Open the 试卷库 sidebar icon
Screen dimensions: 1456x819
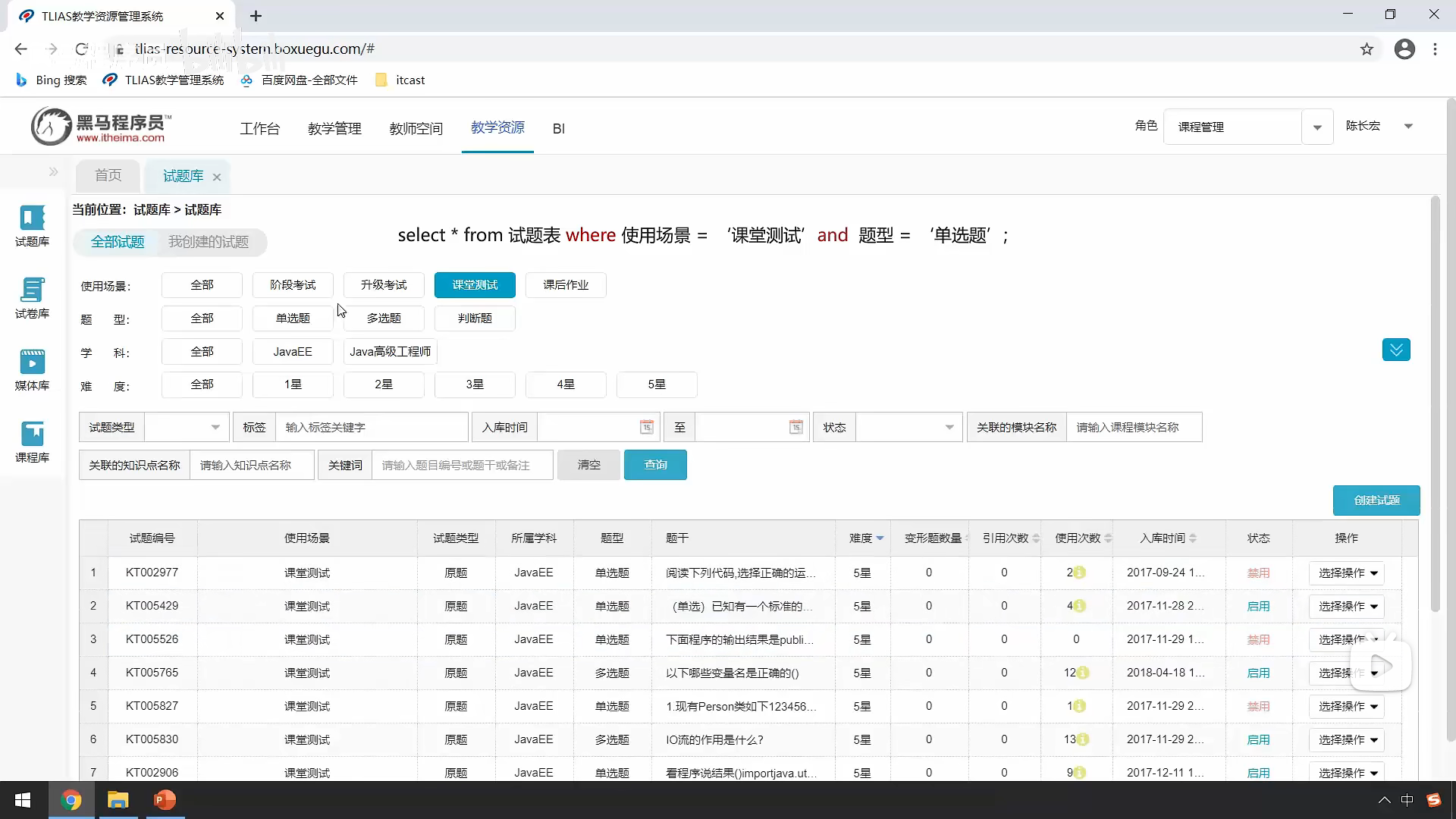tap(32, 297)
